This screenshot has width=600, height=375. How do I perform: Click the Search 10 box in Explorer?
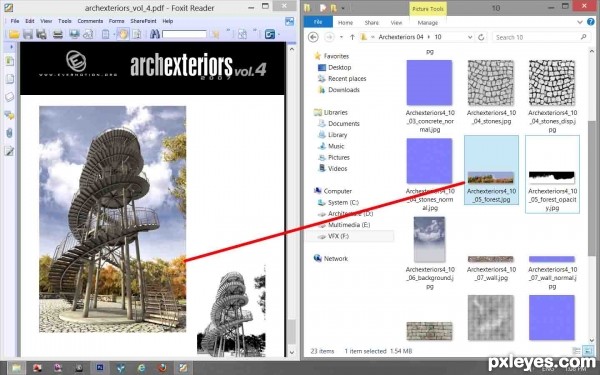pos(541,37)
